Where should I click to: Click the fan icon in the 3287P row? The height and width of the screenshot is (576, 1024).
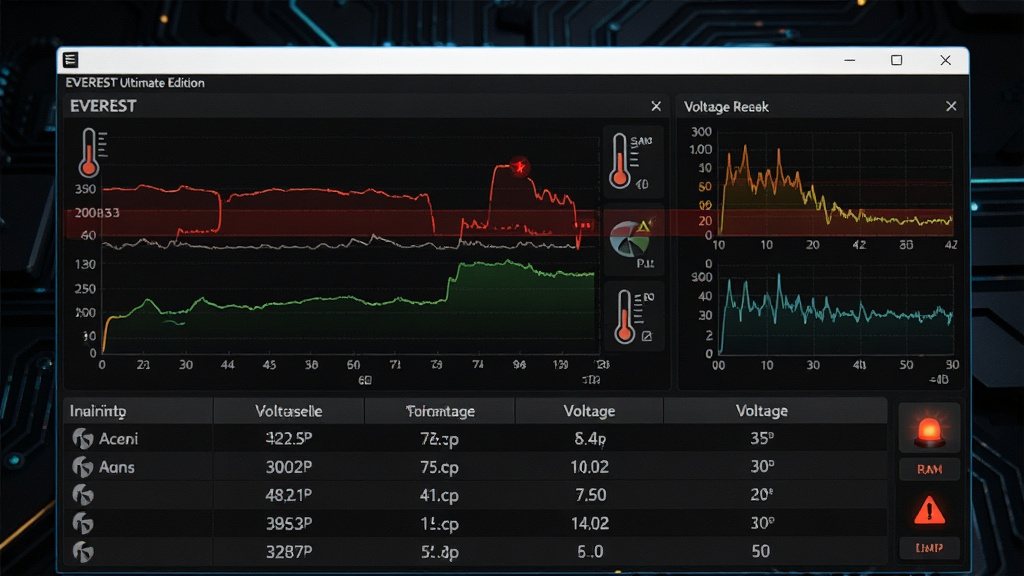point(83,552)
